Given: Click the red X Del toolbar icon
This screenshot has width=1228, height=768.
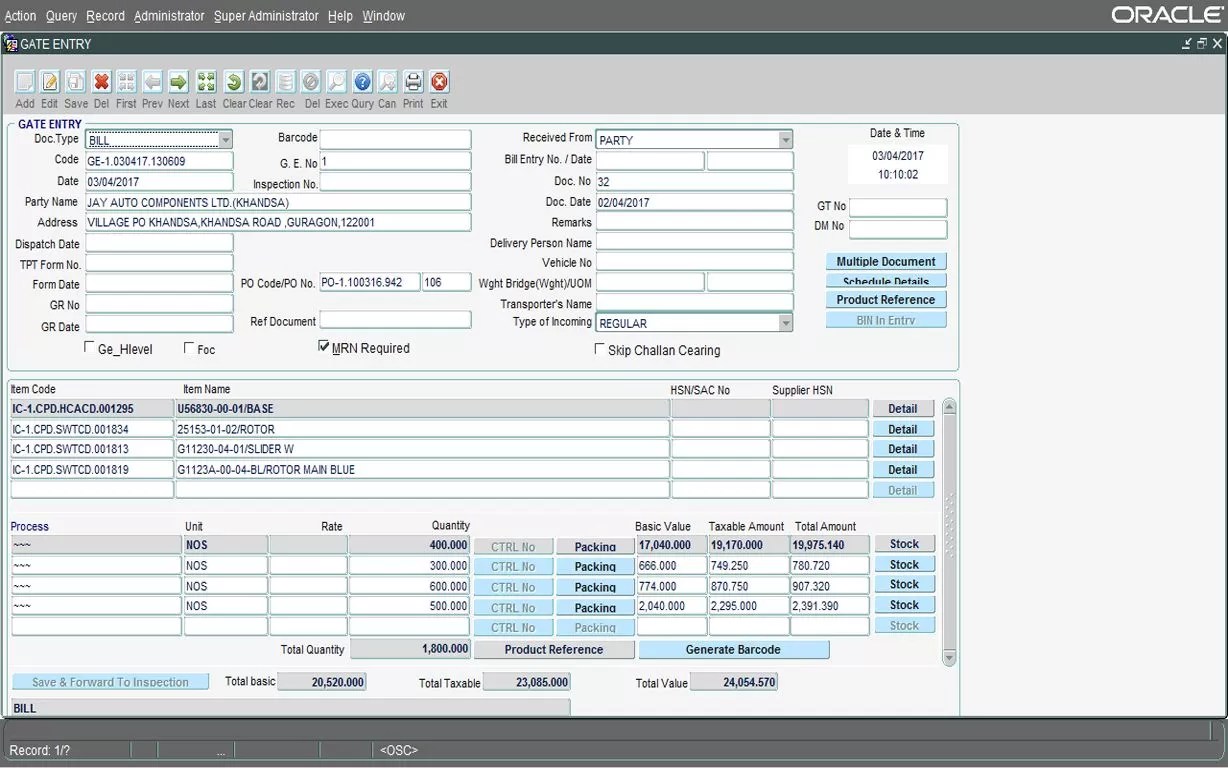Looking at the screenshot, I should tap(101, 82).
